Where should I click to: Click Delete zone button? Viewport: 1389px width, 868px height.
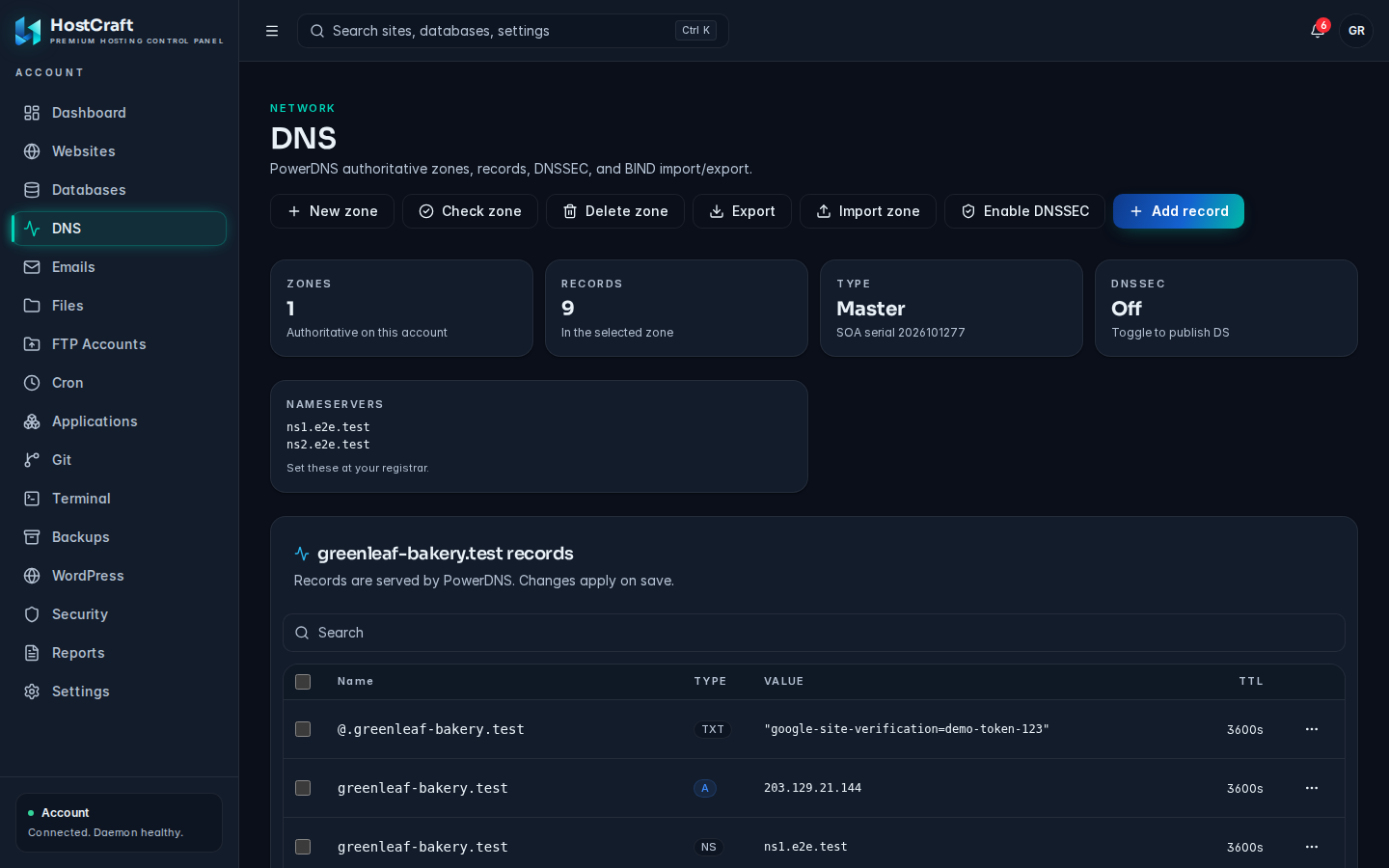pos(615,211)
